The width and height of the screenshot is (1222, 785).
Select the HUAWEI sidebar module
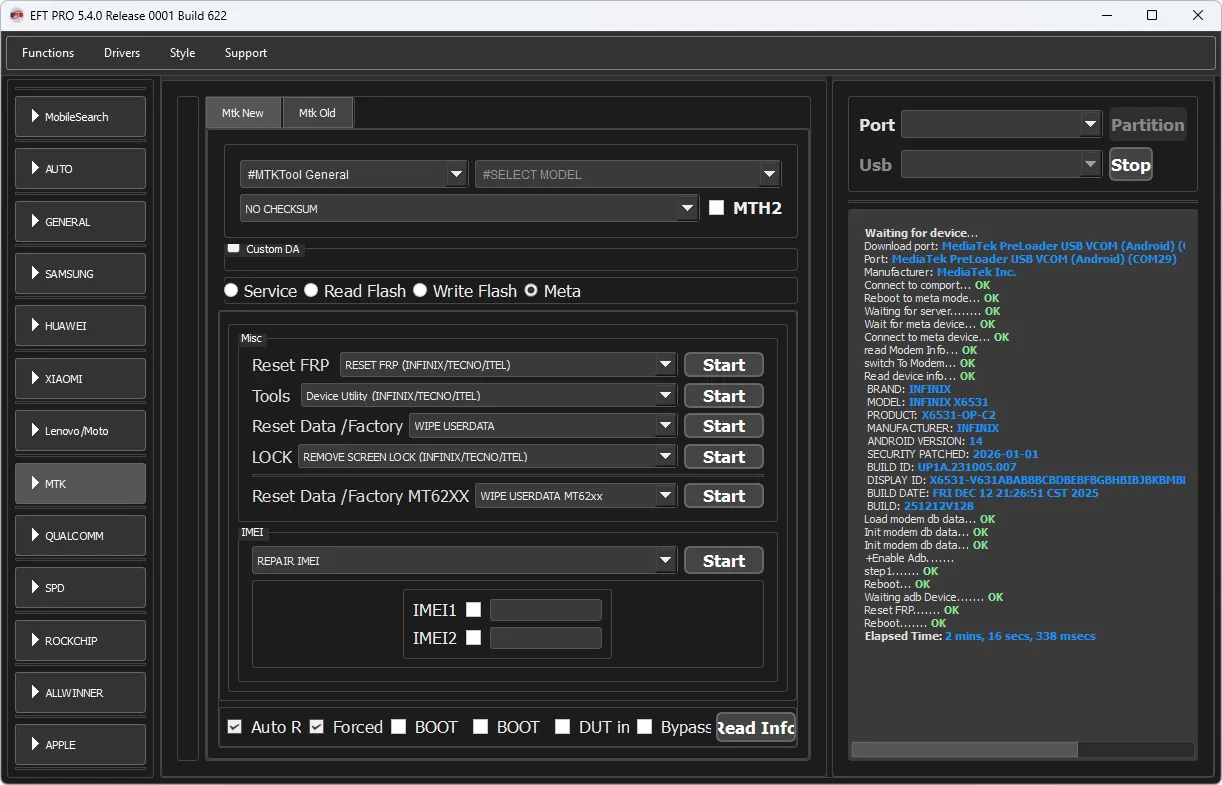pyautogui.click(x=80, y=326)
